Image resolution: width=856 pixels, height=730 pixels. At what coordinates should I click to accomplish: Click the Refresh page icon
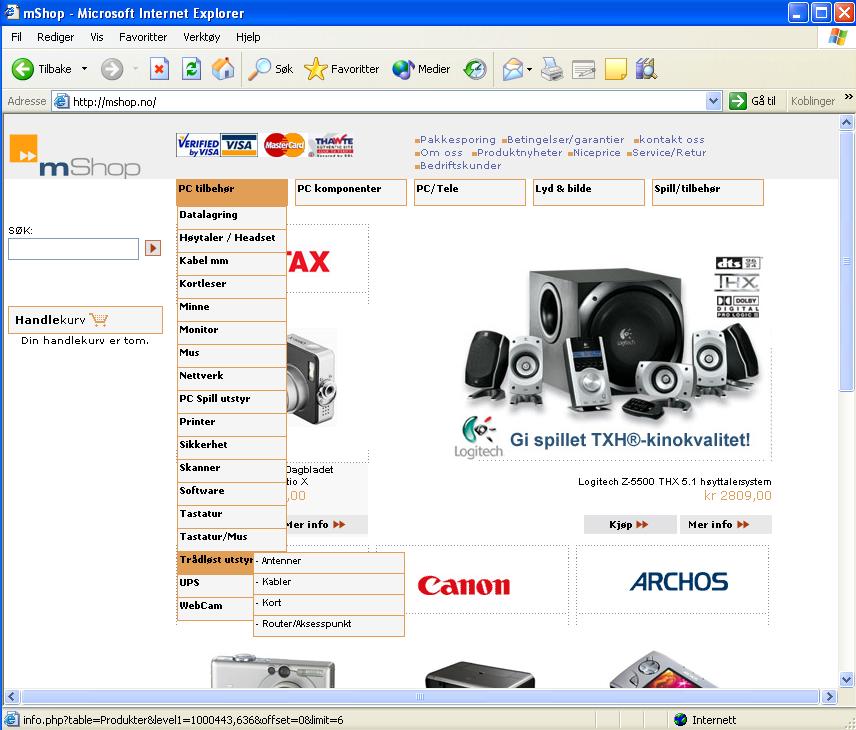tap(191, 69)
